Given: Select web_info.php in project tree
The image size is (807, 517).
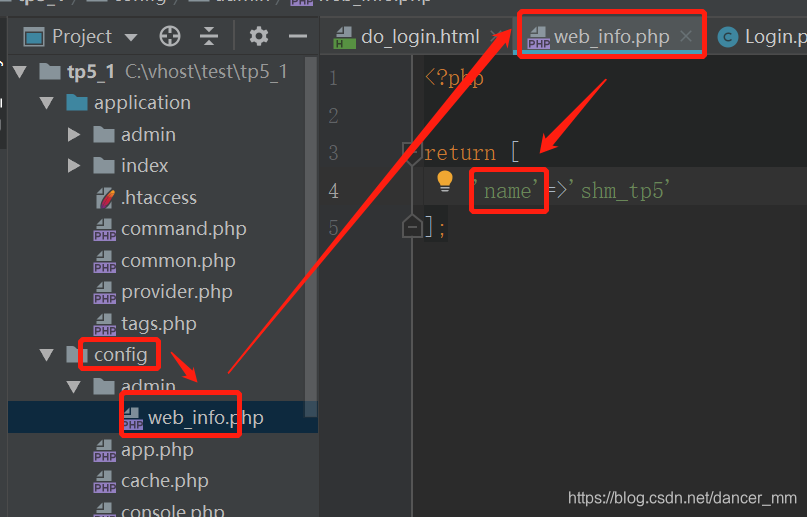Looking at the screenshot, I should (x=205, y=418).
